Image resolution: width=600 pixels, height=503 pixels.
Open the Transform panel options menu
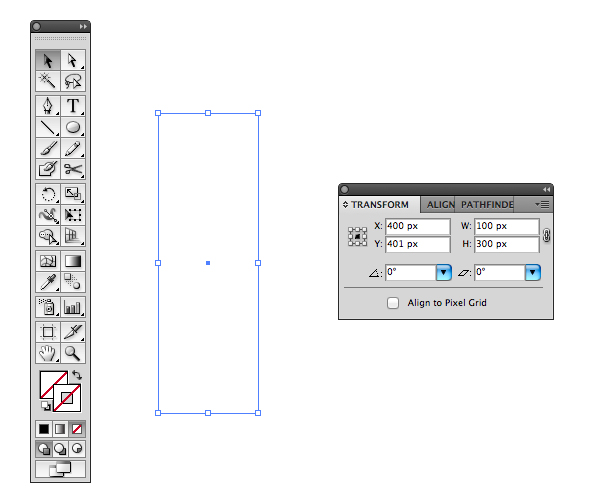[542, 205]
